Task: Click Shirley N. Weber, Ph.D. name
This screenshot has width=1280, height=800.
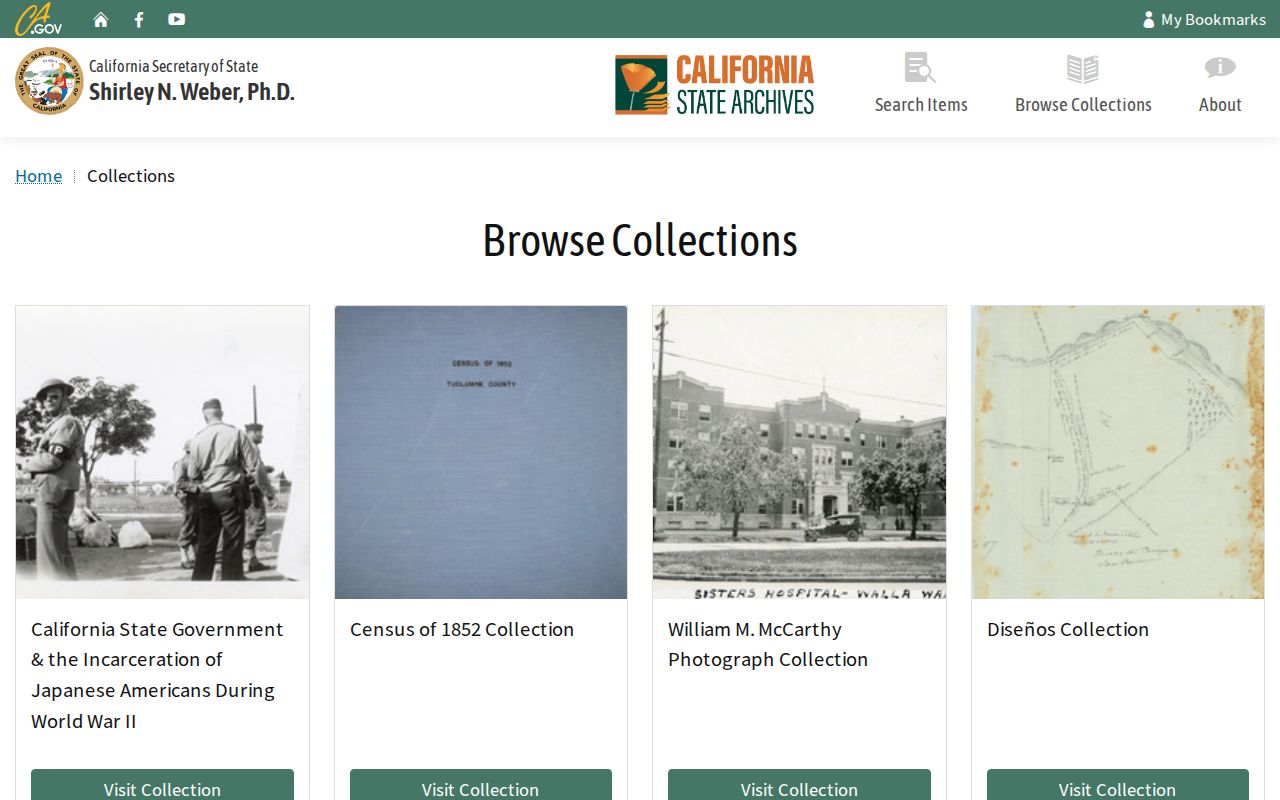Action: (x=192, y=92)
